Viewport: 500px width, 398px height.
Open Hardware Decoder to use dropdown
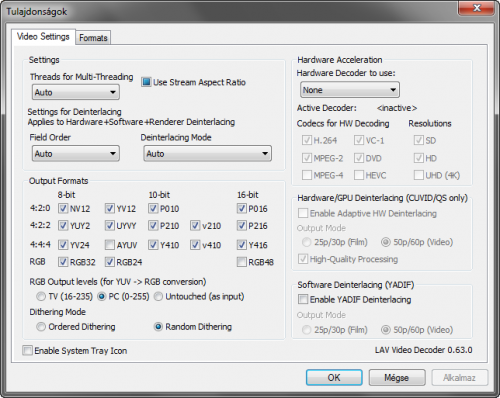tap(350, 90)
